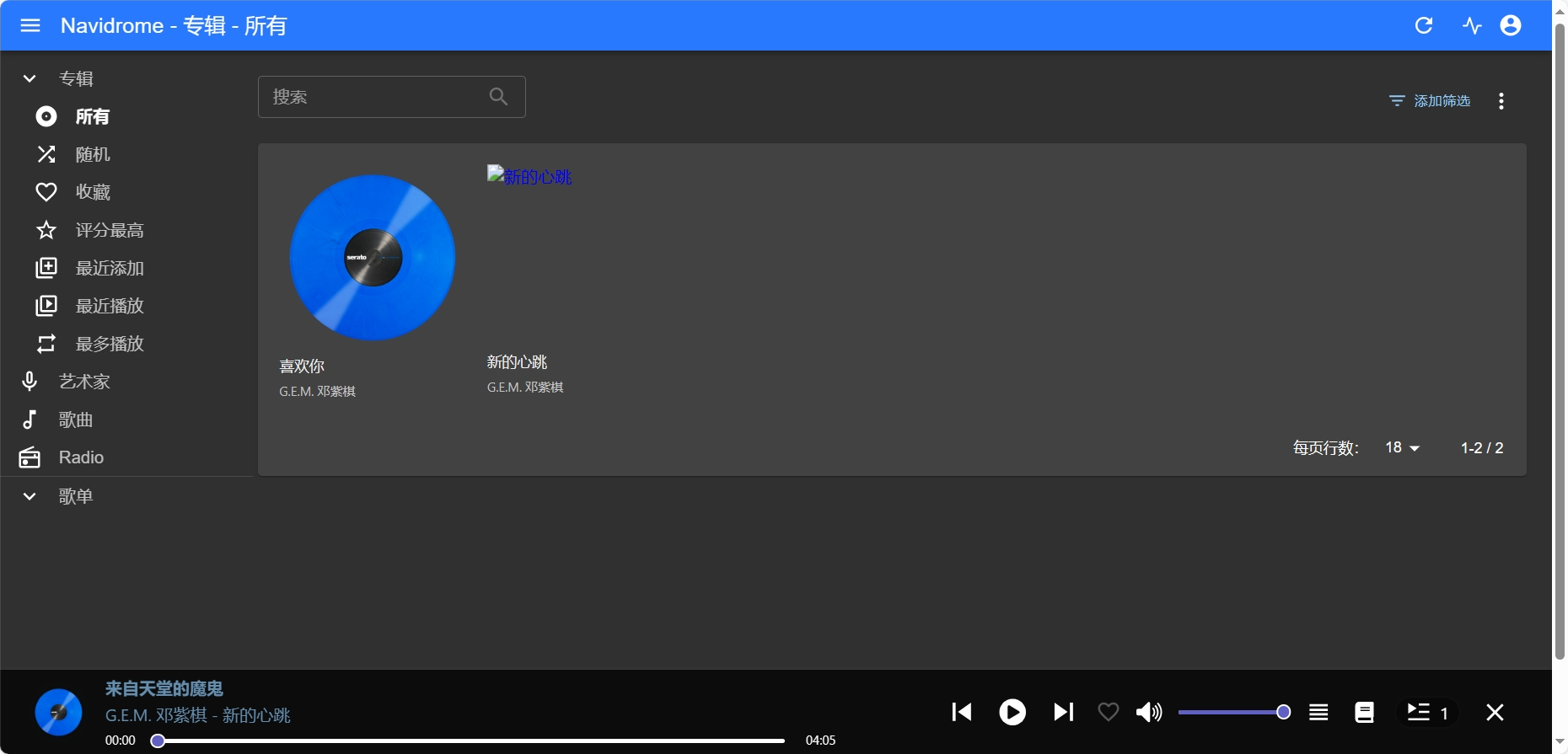Image resolution: width=1568 pixels, height=754 pixels.
Task: Click artist G.E.M. 邓紫棋 under 新的心跳
Action: (x=525, y=388)
